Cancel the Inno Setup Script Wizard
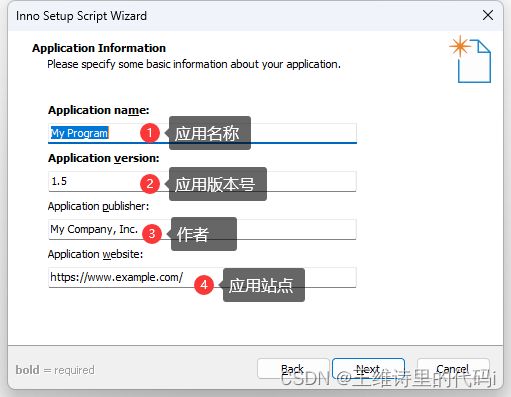 click(453, 369)
